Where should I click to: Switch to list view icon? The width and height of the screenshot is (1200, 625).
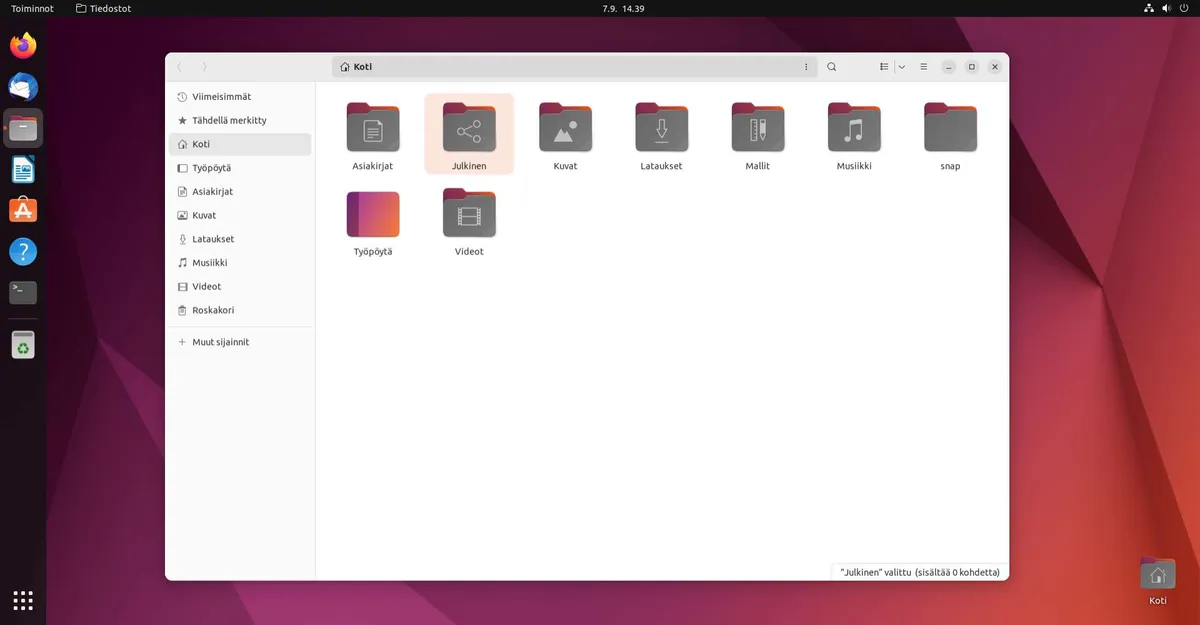[x=884, y=67]
